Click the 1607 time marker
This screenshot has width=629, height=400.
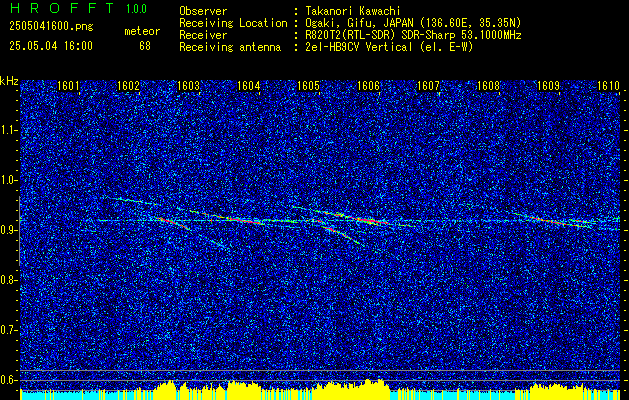[428, 85]
